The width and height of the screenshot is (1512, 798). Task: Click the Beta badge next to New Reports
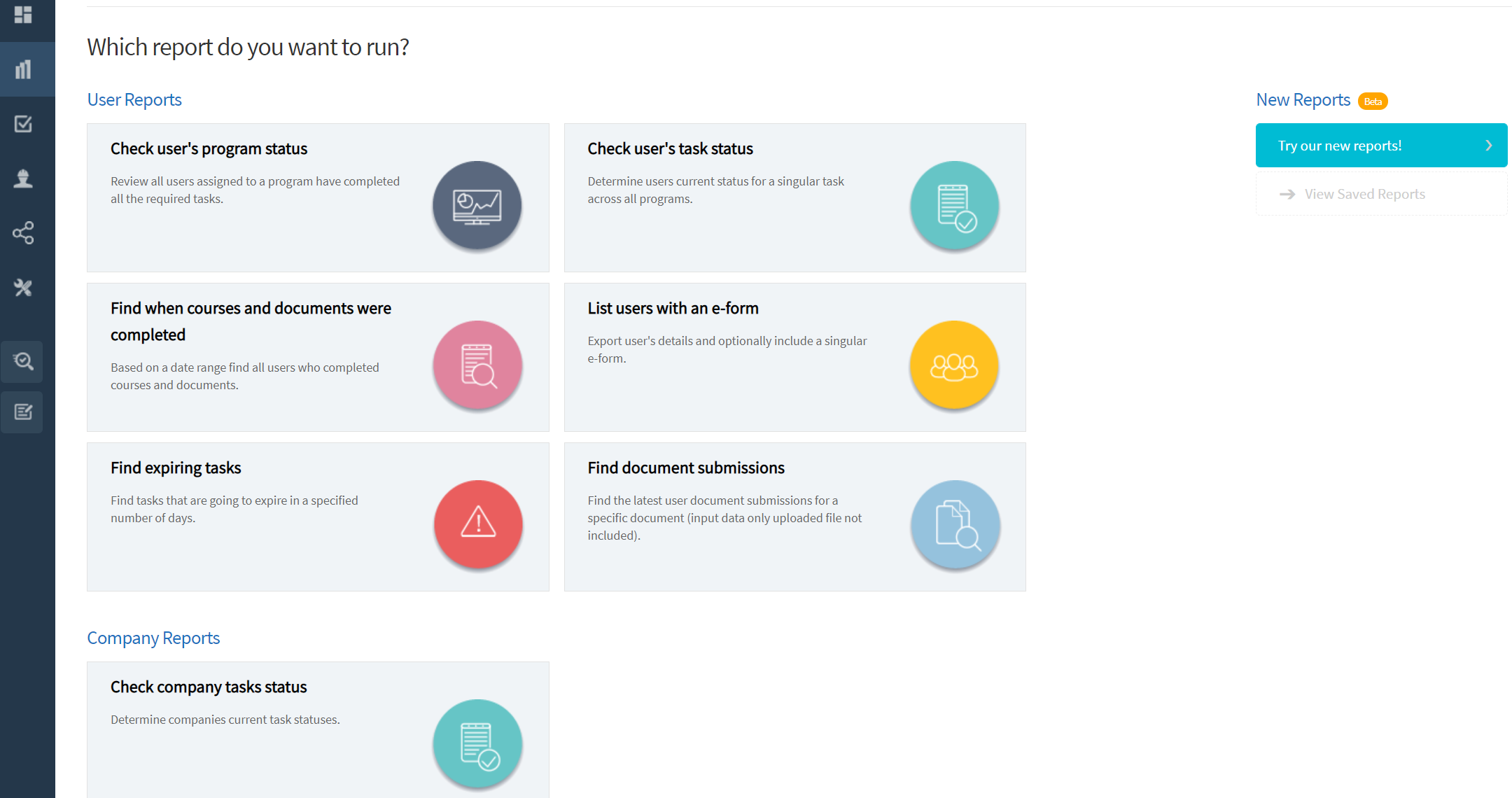point(1373,101)
